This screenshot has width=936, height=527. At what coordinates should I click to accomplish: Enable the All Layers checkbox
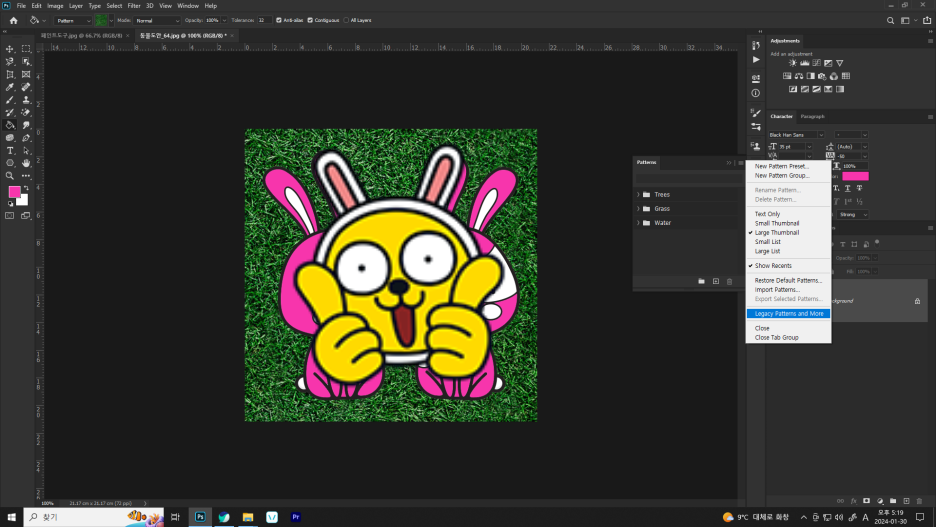(346, 20)
